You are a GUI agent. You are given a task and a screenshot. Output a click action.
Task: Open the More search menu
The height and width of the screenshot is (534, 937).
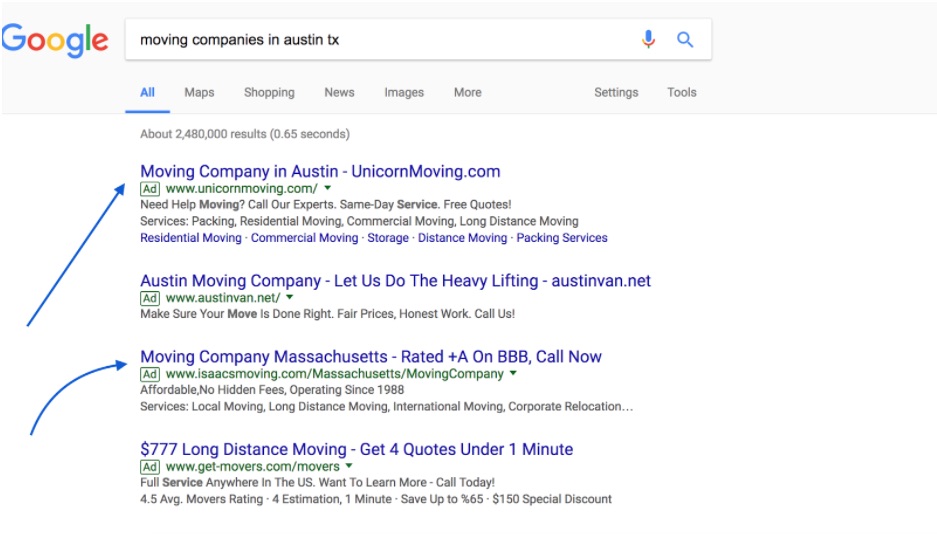467,93
